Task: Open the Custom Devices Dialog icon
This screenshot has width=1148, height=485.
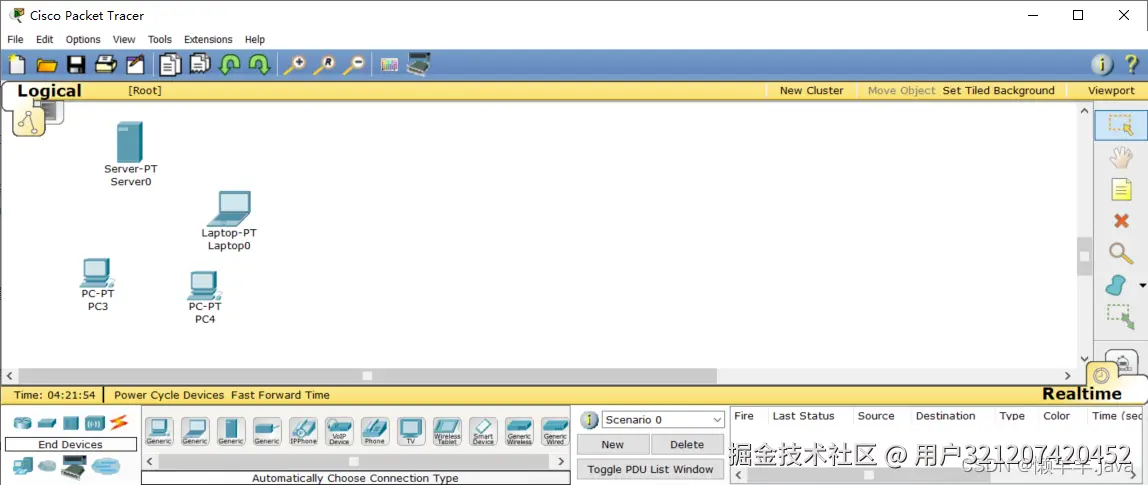Action: 419,64
